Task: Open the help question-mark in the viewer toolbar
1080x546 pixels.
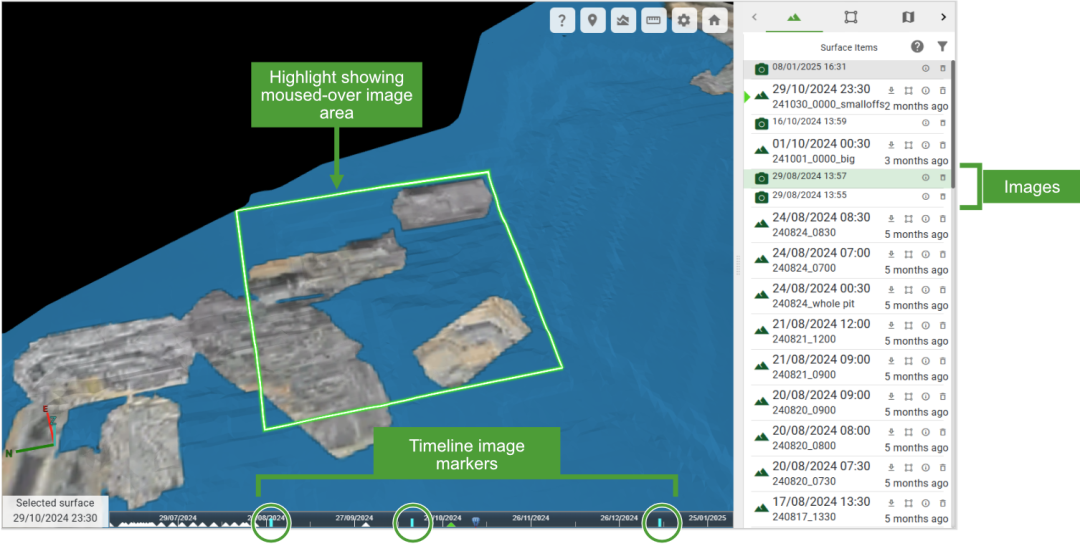Action: [x=562, y=21]
